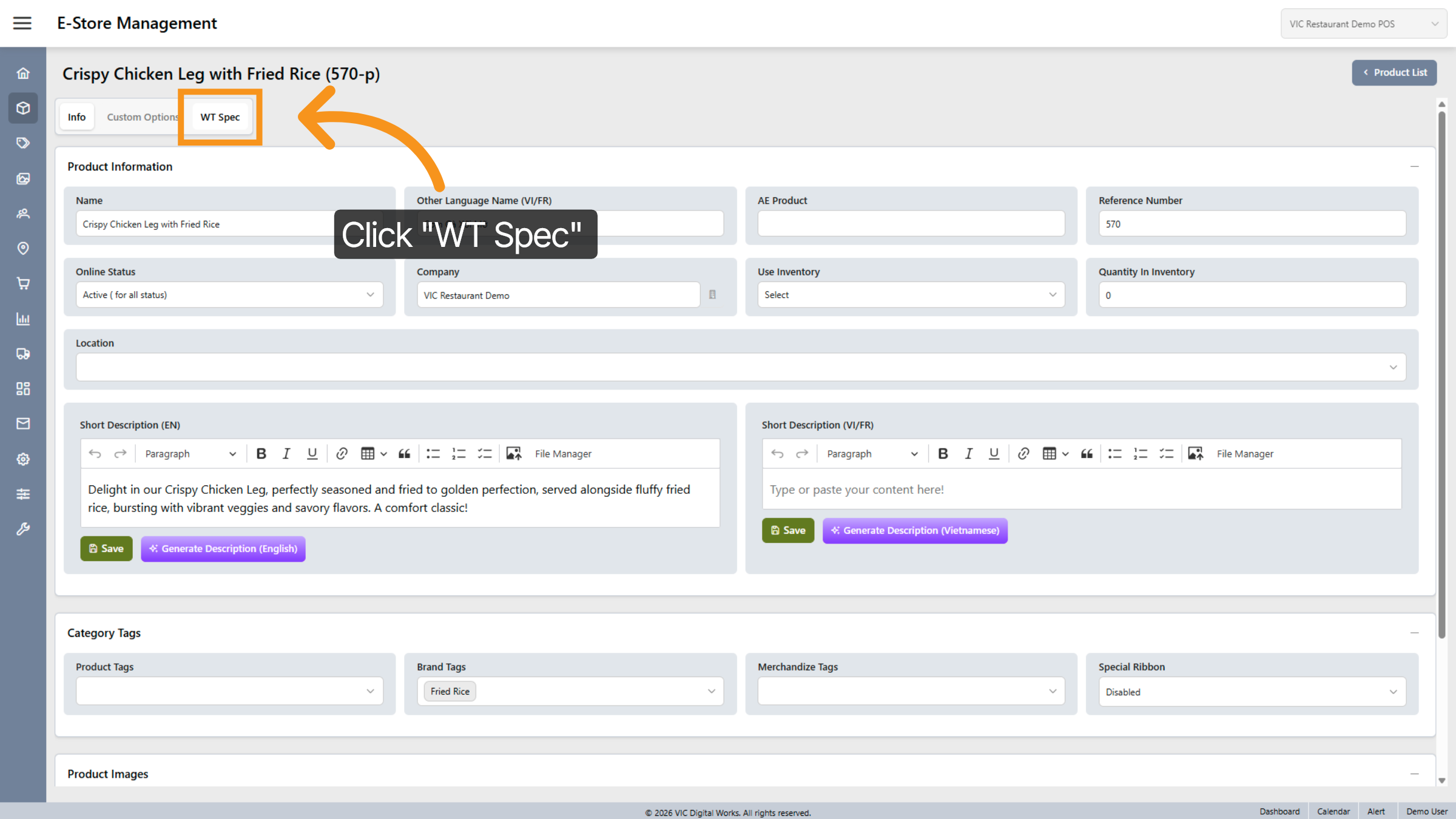
Task: Switch to the WT Spec tab
Action: click(220, 117)
